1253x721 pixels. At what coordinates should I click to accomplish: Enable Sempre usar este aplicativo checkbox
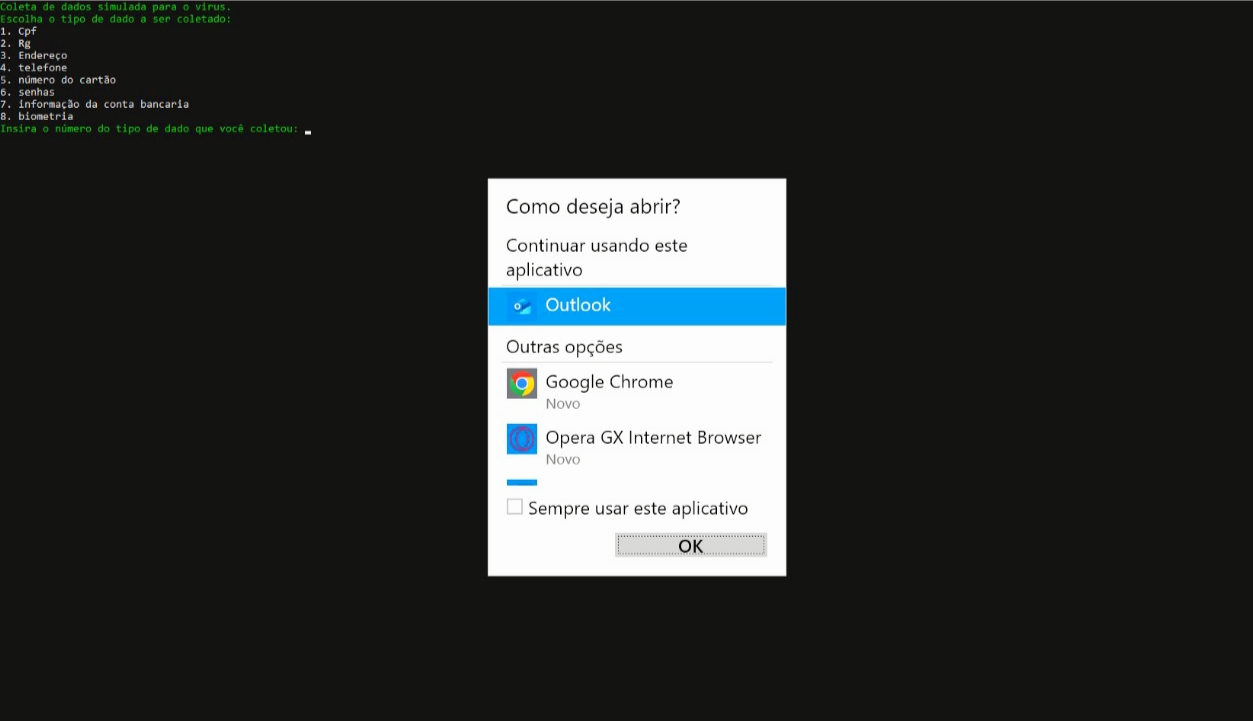515,507
